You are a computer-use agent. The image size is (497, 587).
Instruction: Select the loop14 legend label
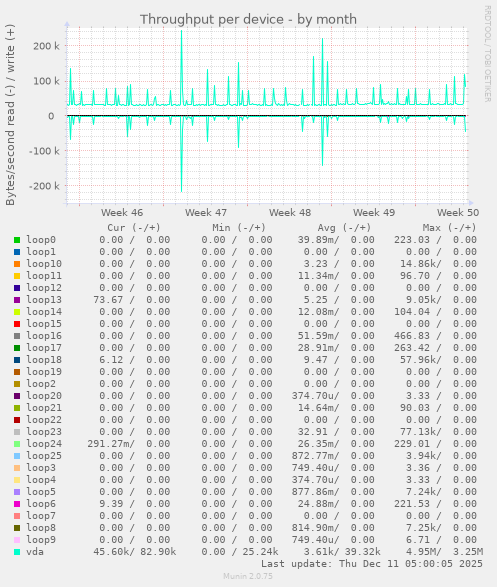point(44,311)
